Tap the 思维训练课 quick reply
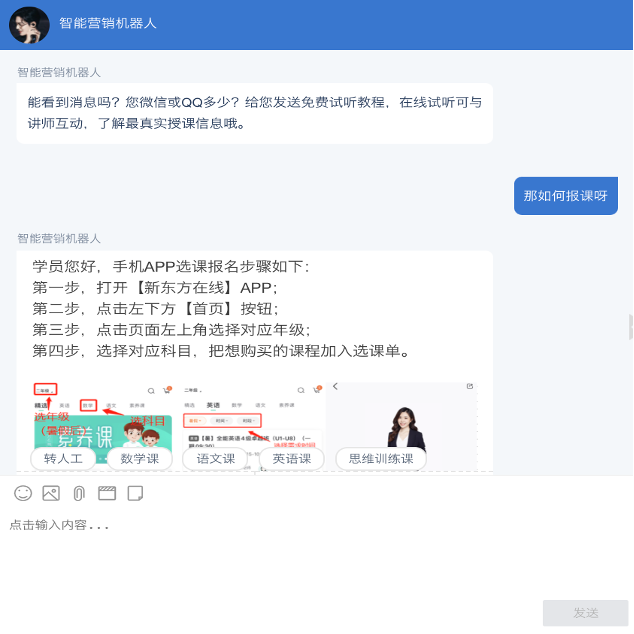This screenshot has width=634, height=634. coord(381,459)
